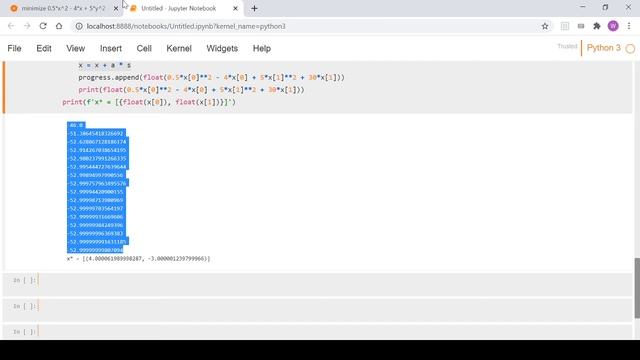
Task: Open a new browser tab
Action: [x=254, y=8]
